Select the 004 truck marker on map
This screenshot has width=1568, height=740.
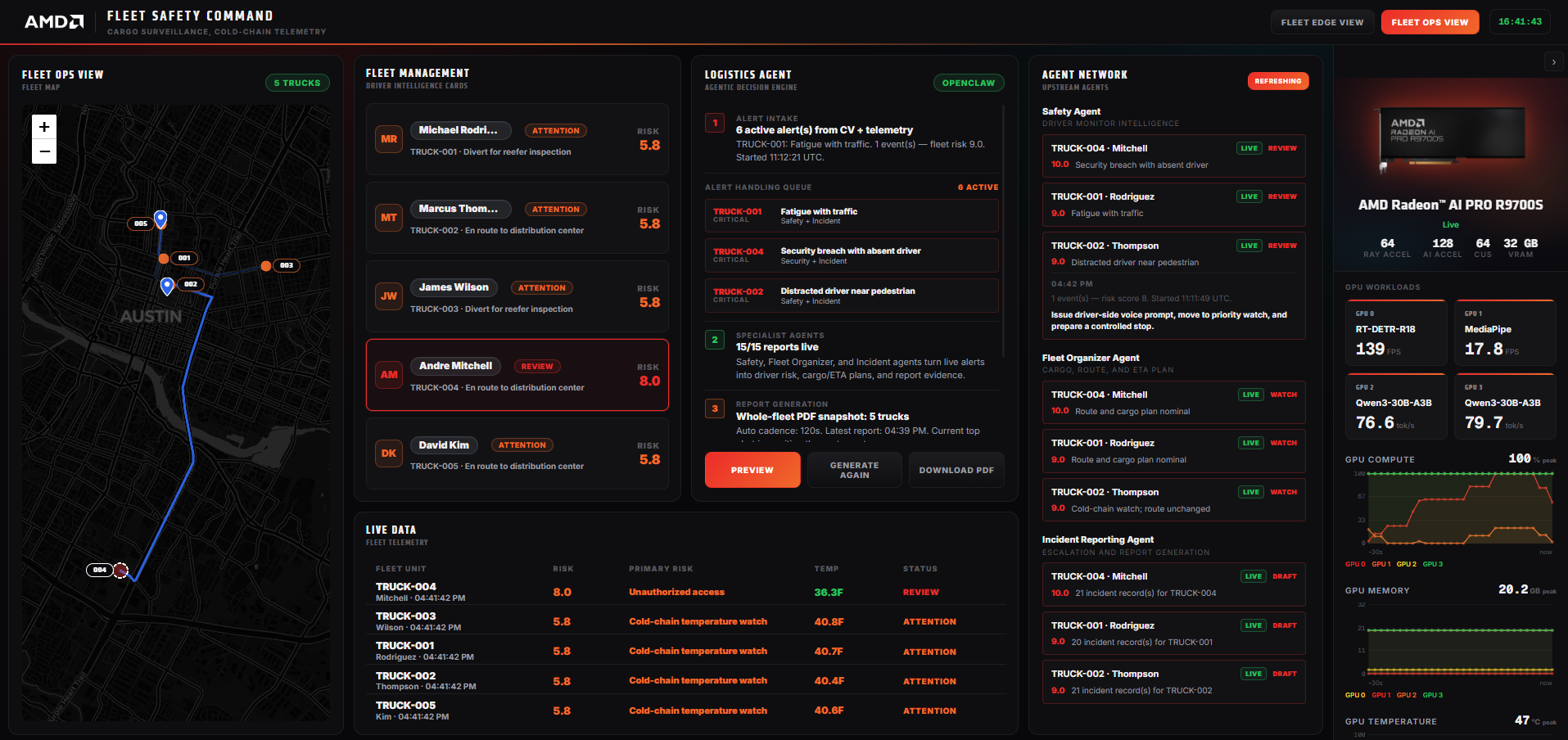(120, 570)
